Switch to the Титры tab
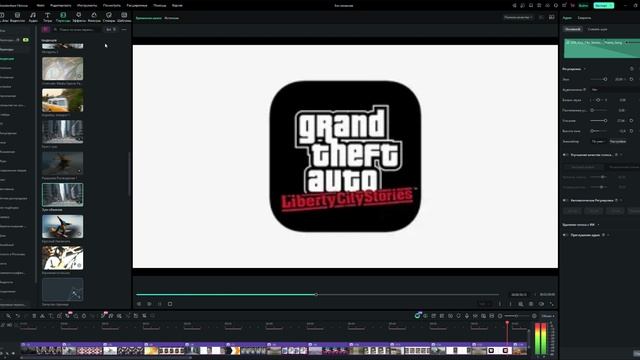The width and height of the screenshot is (640, 360). click(47, 17)
